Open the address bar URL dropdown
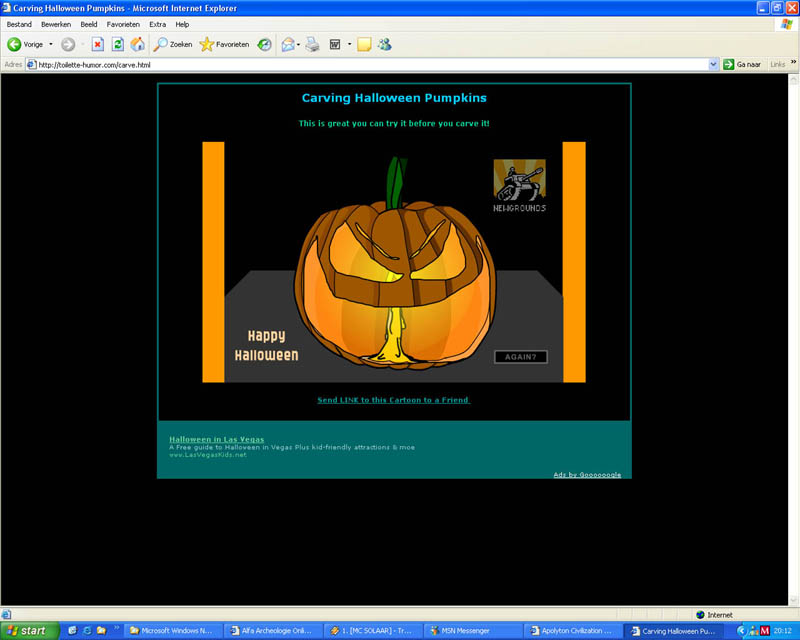Screen dimensions: 800x640 pyautogui.click(x=713, y=64)
